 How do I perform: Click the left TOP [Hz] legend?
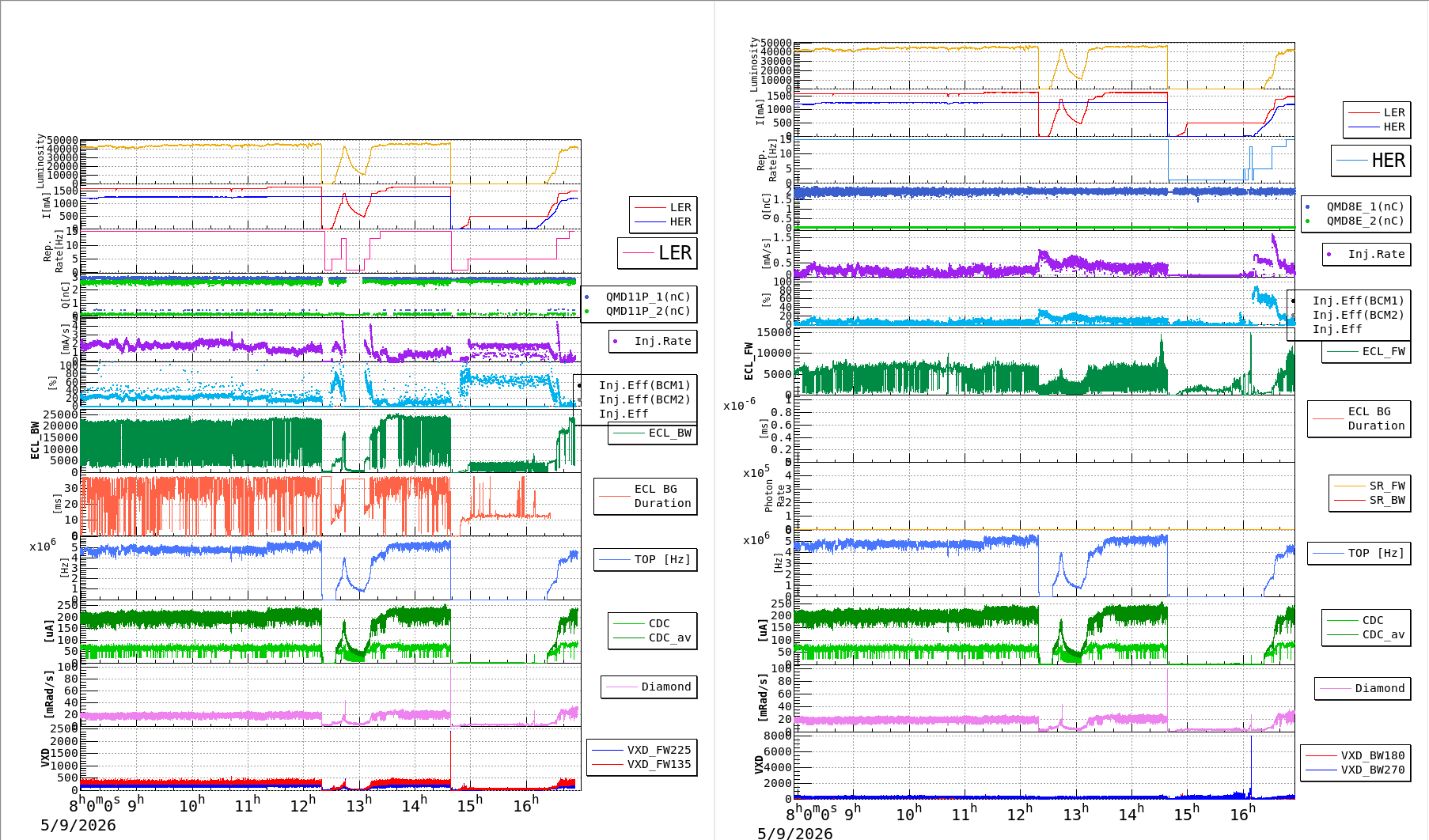pyautogui.click(x=646, y=559)
